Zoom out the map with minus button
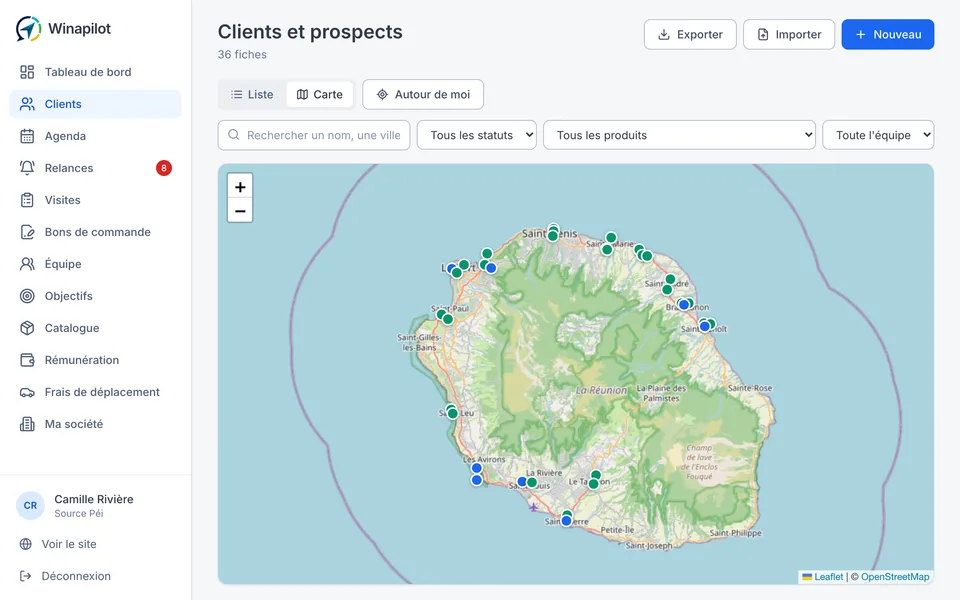 pos(240,211)
